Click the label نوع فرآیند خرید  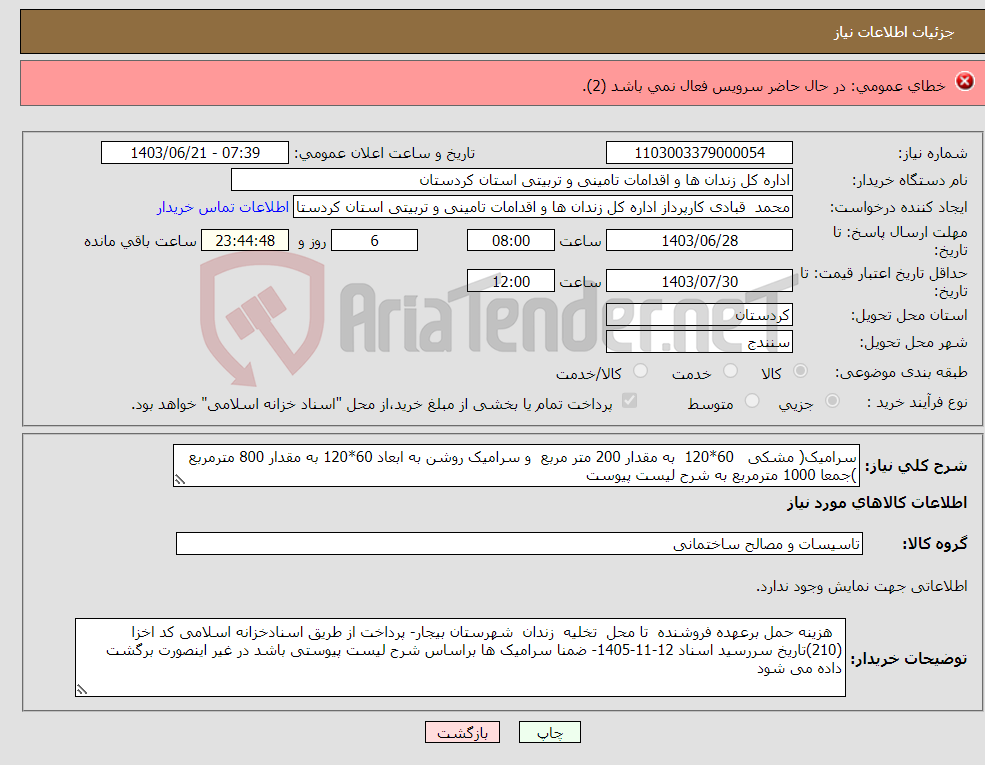click(917, 402)
